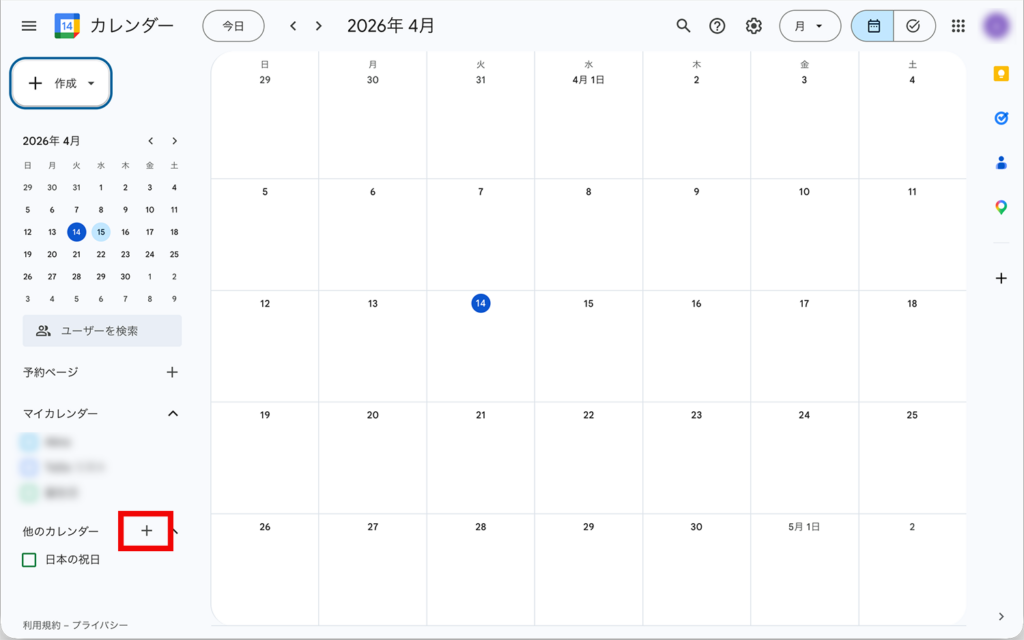1024x640 pixels.
Task: Collapse the マイカレンダー section
Action: 172,413
